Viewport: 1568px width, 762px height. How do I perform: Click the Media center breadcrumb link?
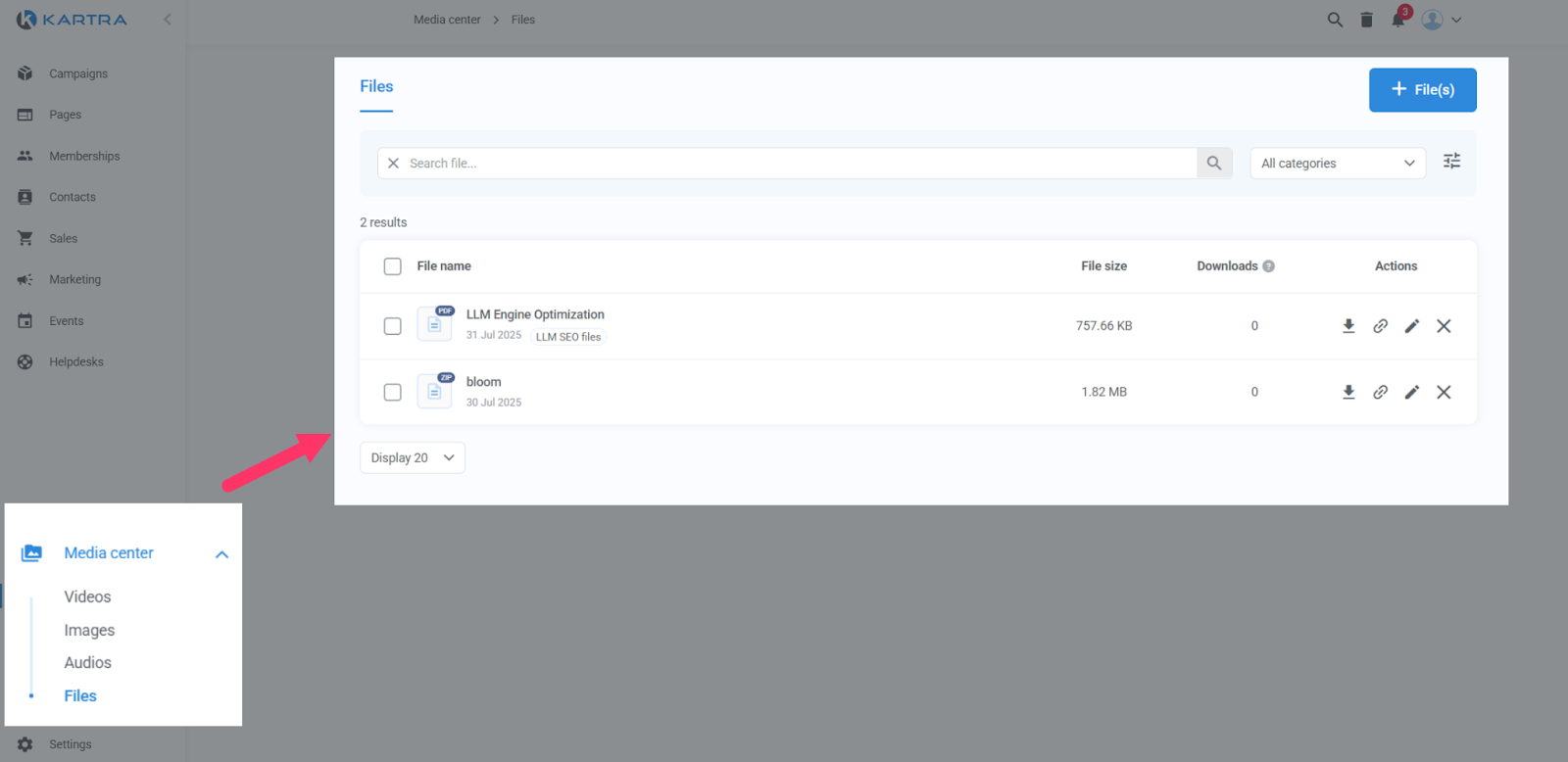click(447, 20)
